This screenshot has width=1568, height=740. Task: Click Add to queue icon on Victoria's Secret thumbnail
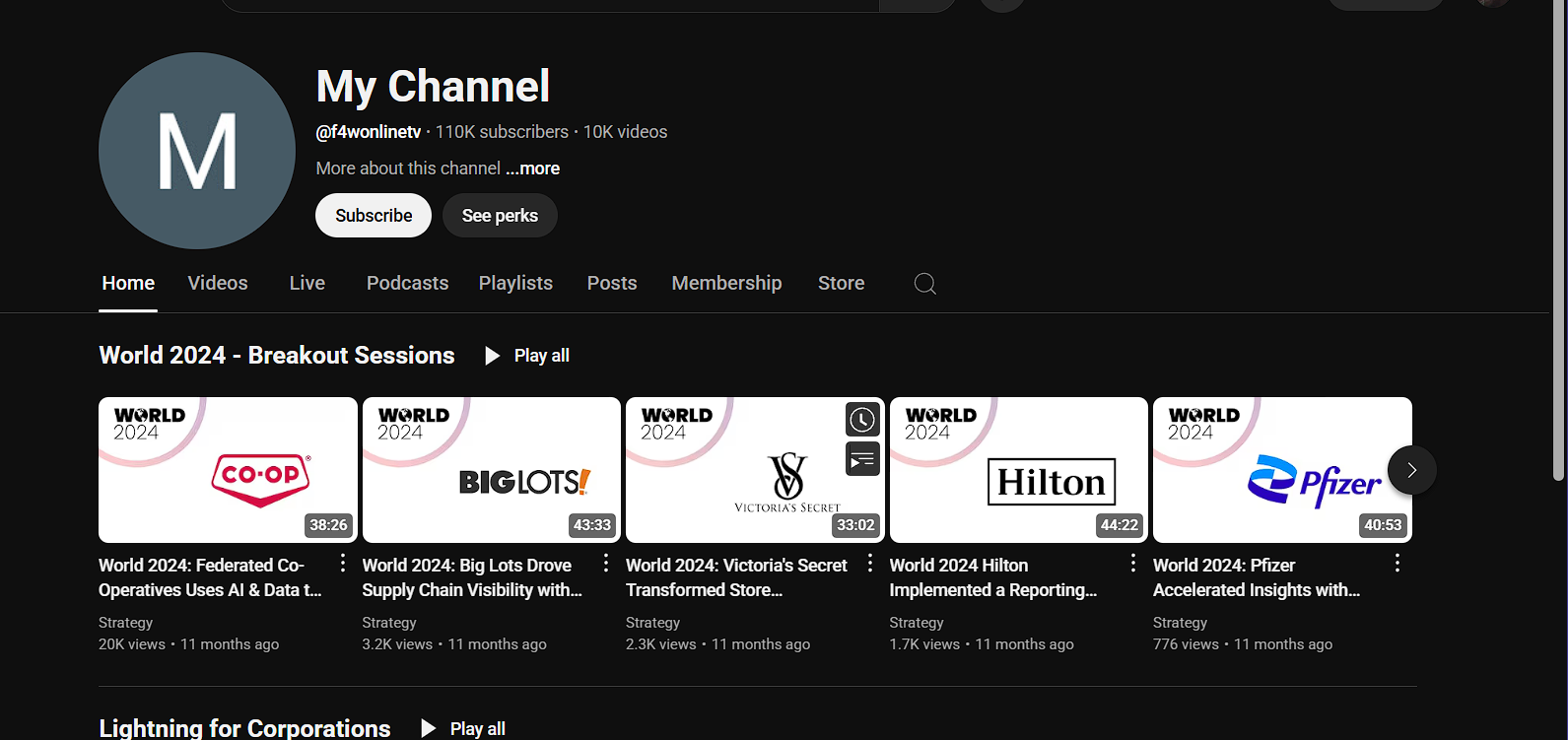coord(862,458)
